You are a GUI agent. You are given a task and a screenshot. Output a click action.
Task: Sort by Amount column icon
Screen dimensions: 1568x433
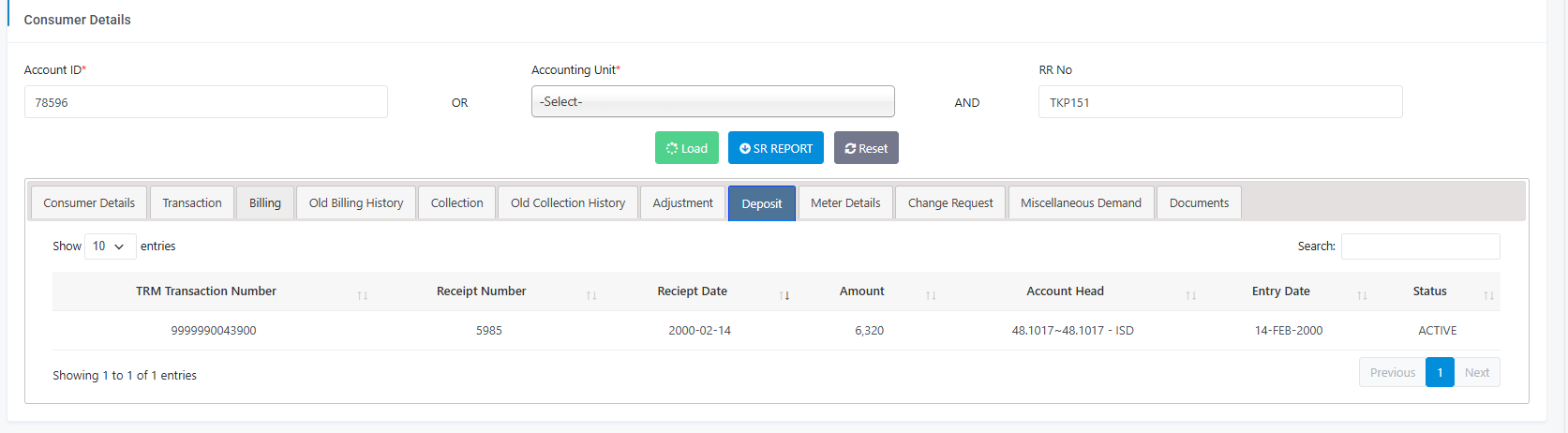click(x=931, y=295)
